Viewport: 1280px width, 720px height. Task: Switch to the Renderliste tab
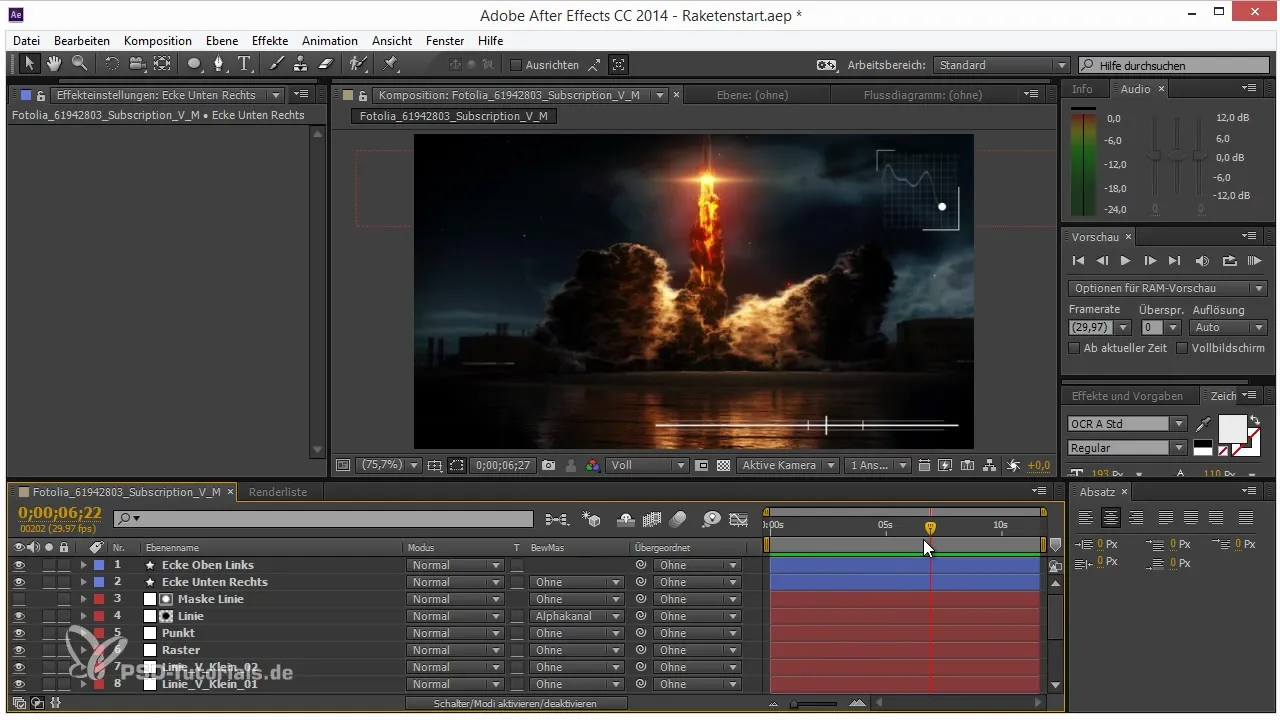click(278, 492)
